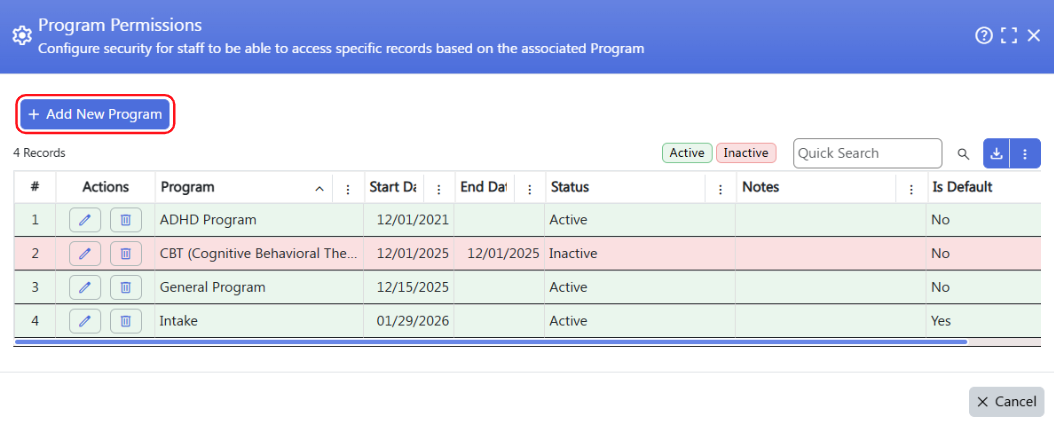Click the Start Date column header
1054x425 pixels.
click(393, 187)
